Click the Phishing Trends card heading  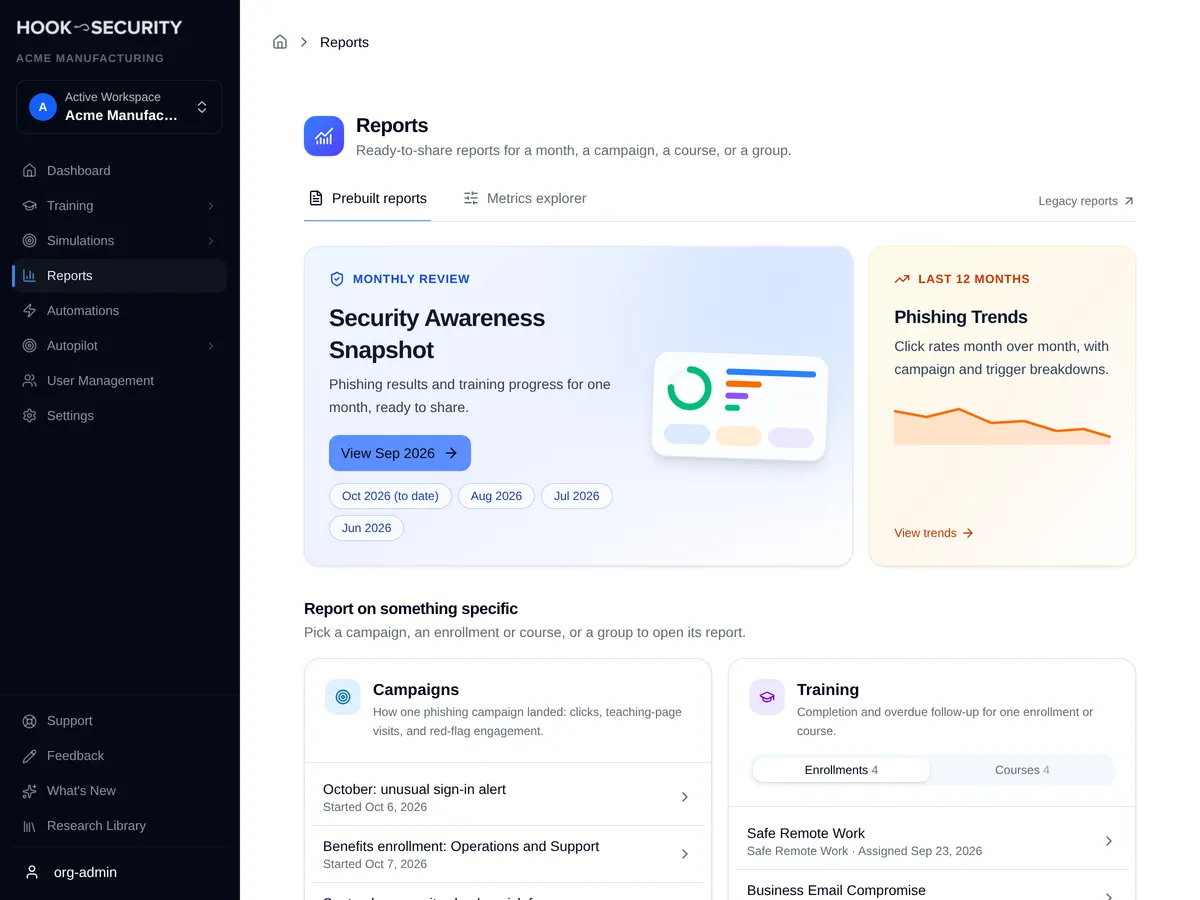(x=961, y=317)
